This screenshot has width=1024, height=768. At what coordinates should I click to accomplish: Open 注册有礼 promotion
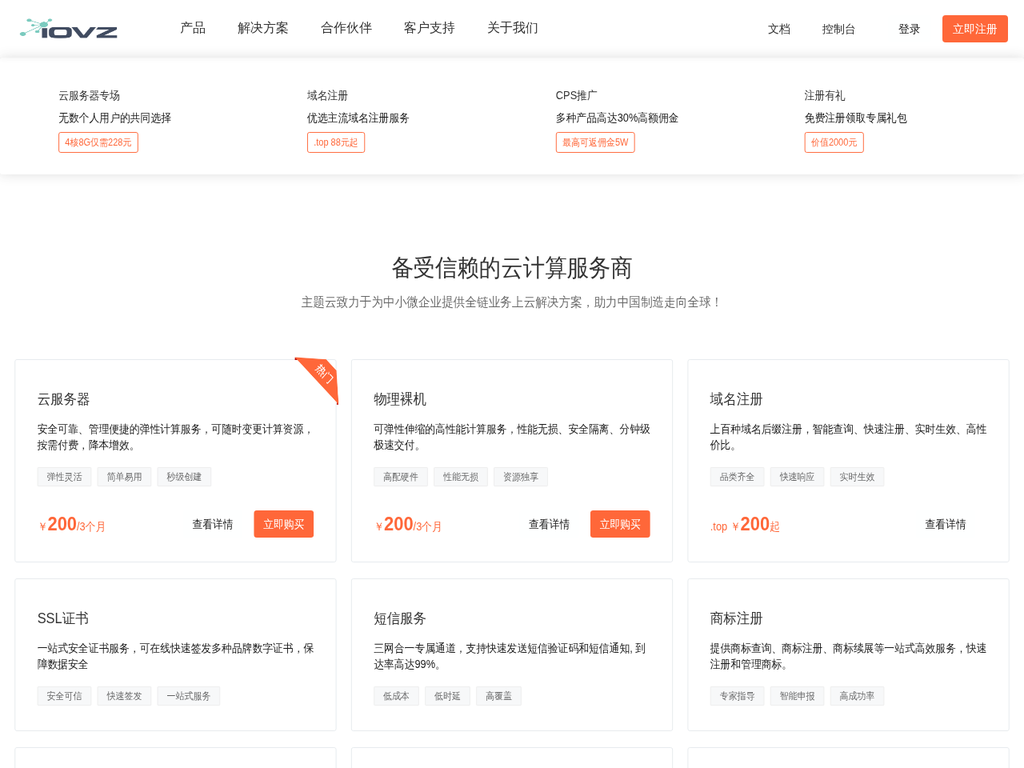point(824,96)
